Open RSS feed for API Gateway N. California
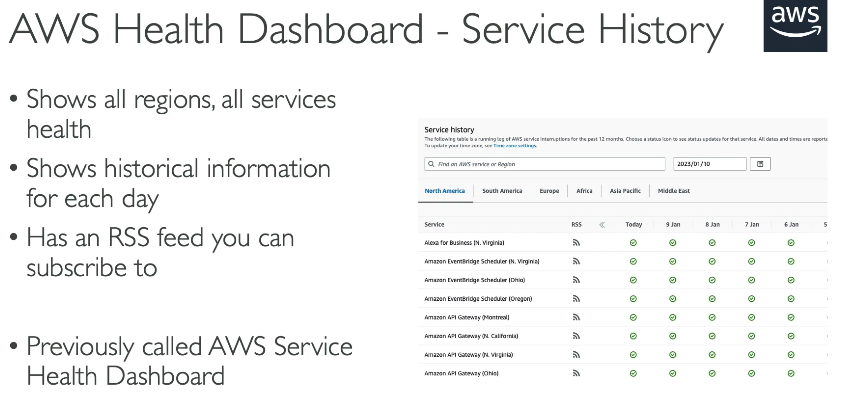Viewport: 861px width, 406px height. [576, 336]
